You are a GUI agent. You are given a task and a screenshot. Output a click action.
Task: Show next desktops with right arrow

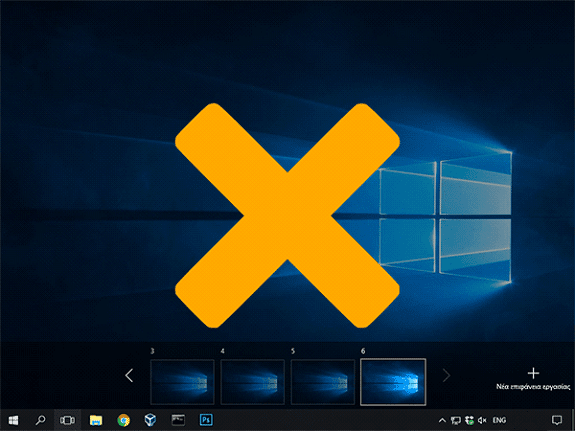446,375
